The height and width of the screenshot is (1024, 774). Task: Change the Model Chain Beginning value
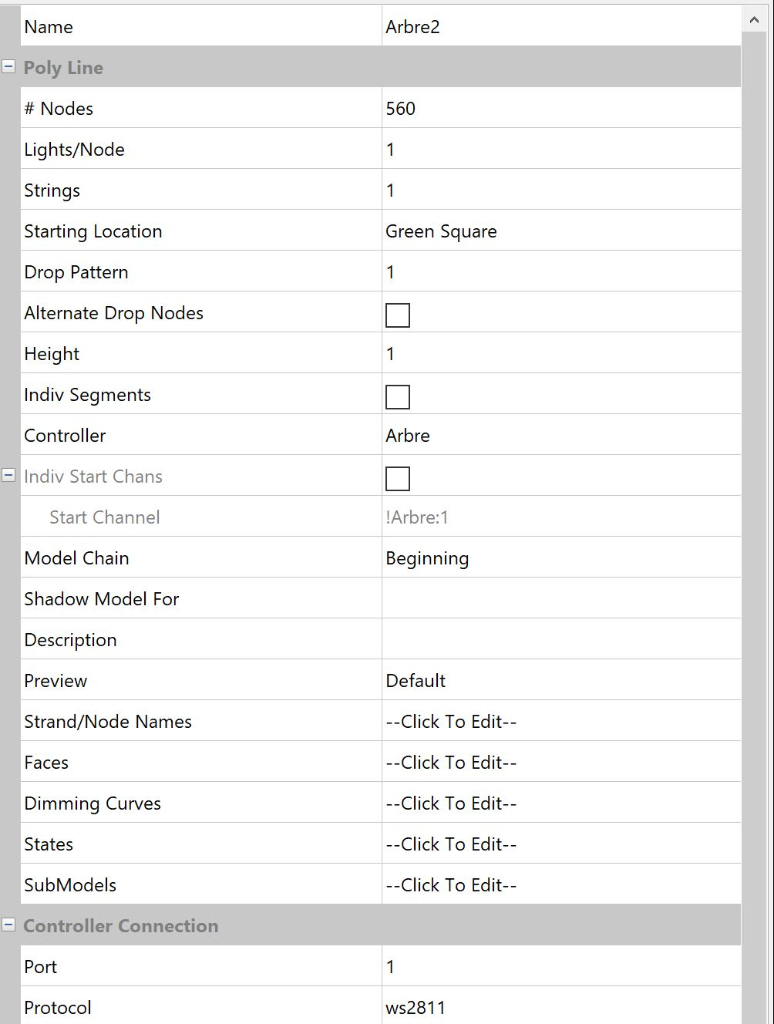coord(560,558)
